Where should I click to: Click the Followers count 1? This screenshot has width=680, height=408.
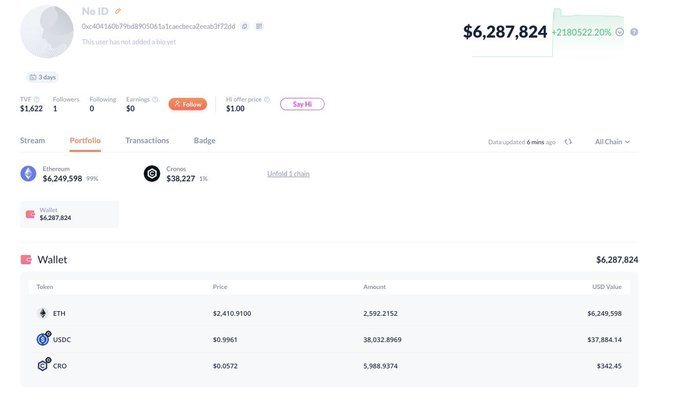pyautogui.click(x=55, y=109)
